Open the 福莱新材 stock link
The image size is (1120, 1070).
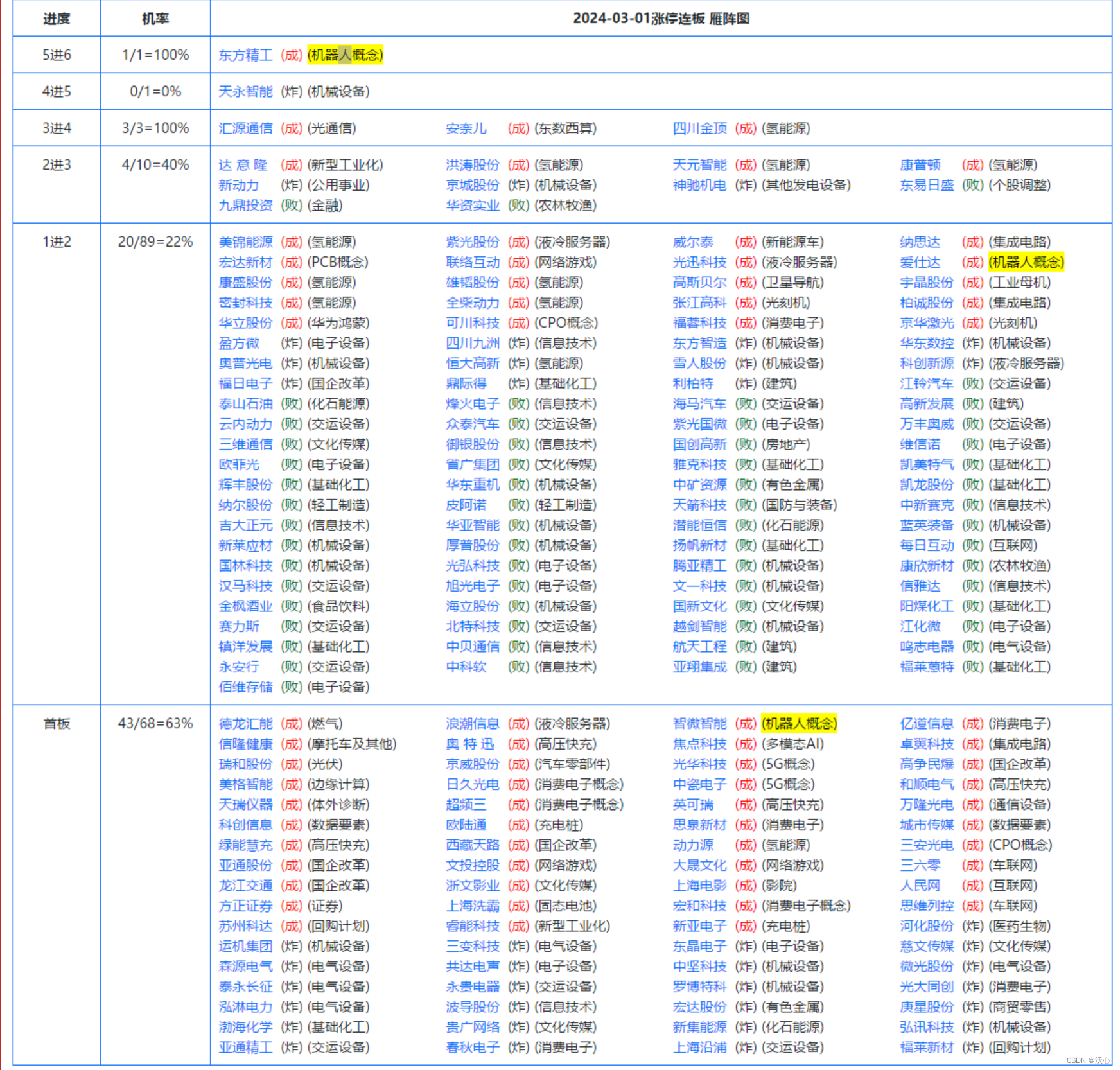[927, 1048]
